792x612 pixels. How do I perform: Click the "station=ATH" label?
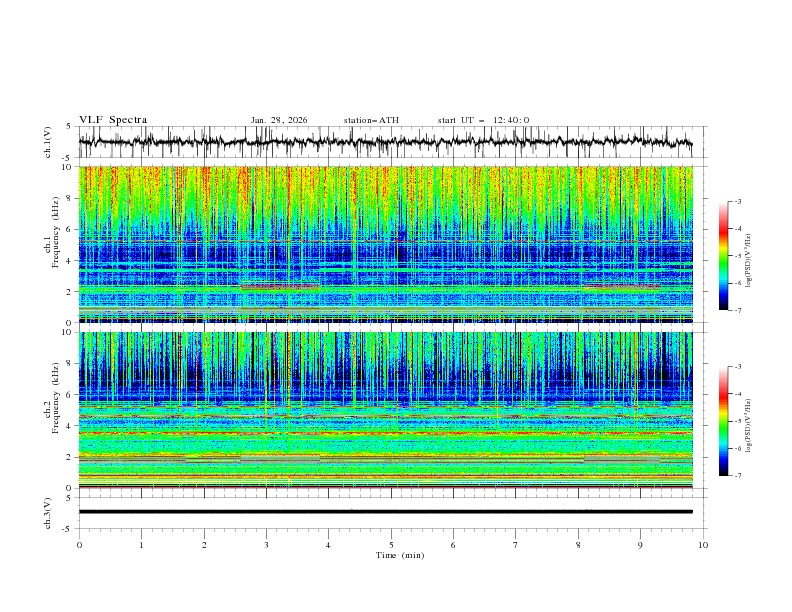[x=371, y=120]
